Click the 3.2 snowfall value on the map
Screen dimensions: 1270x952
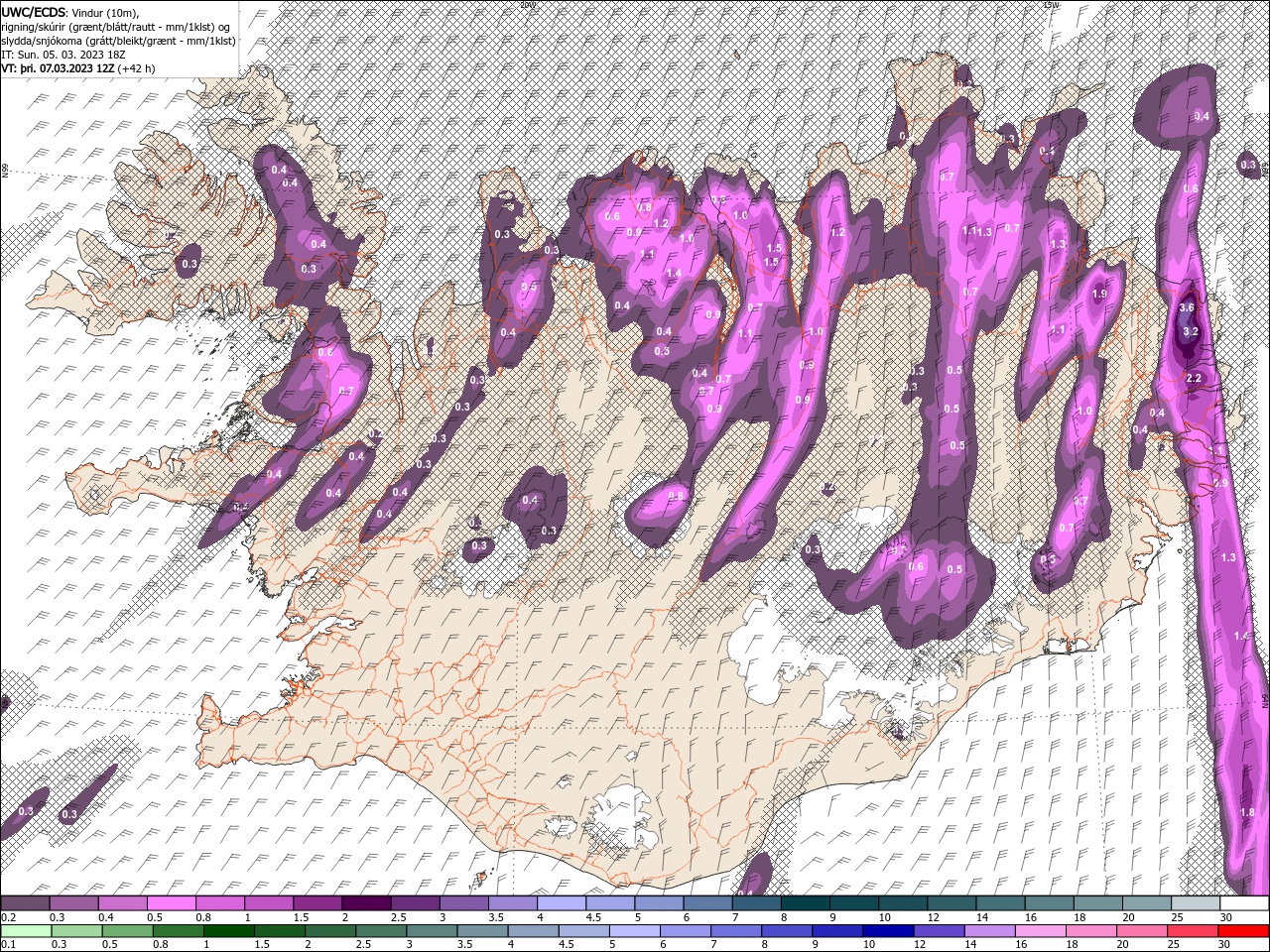(x=1192, y=331)
